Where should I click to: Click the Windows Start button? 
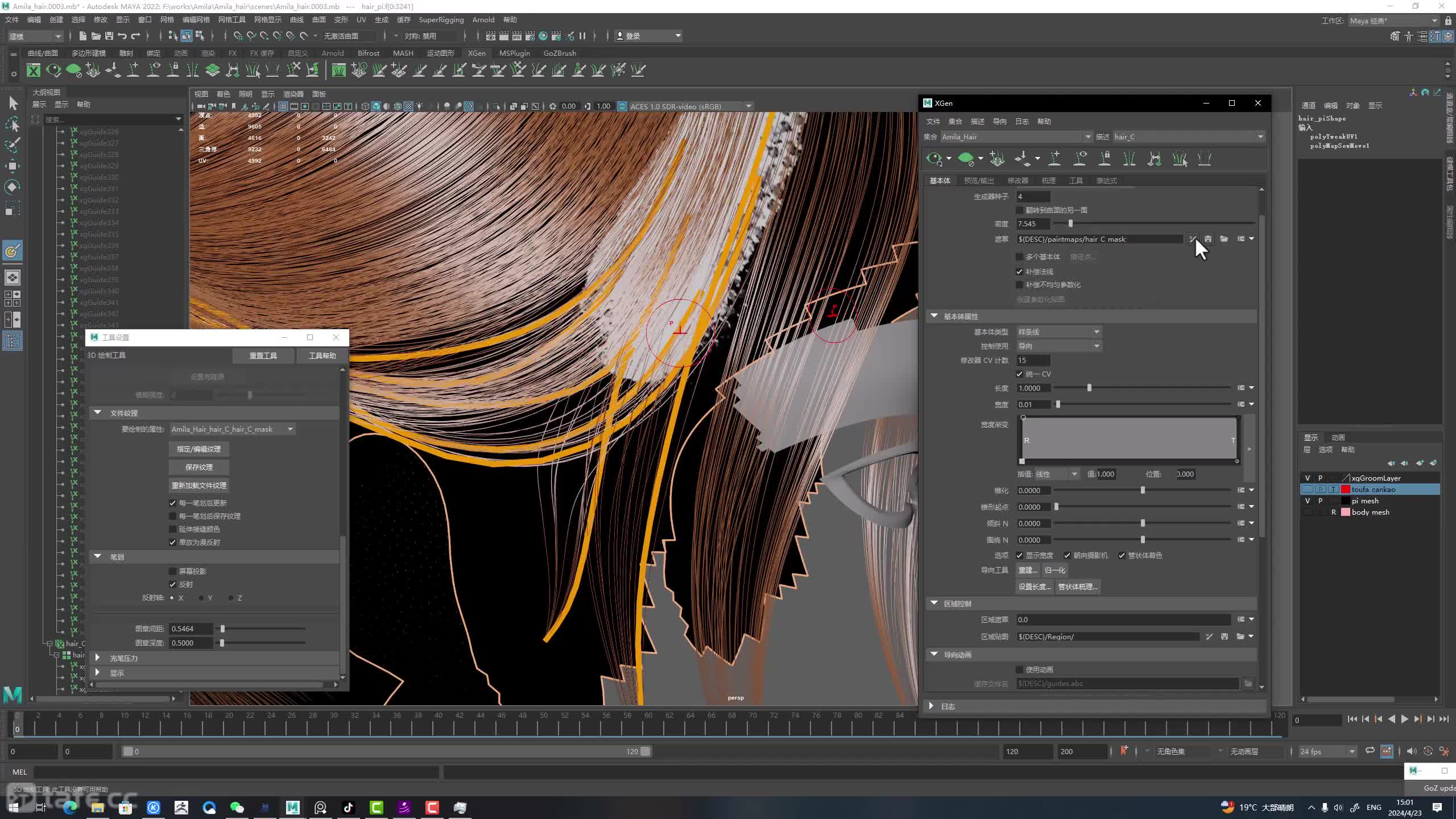14,808
